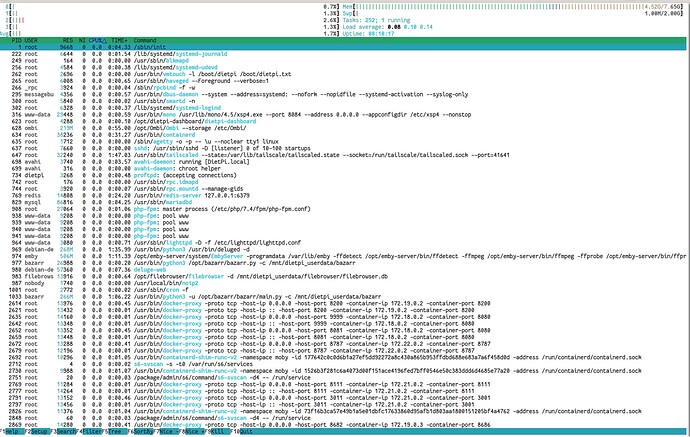Screen dimensions: 690x437
Task: Select the proftpd accepting connections row
Action: tap(345, 175)
